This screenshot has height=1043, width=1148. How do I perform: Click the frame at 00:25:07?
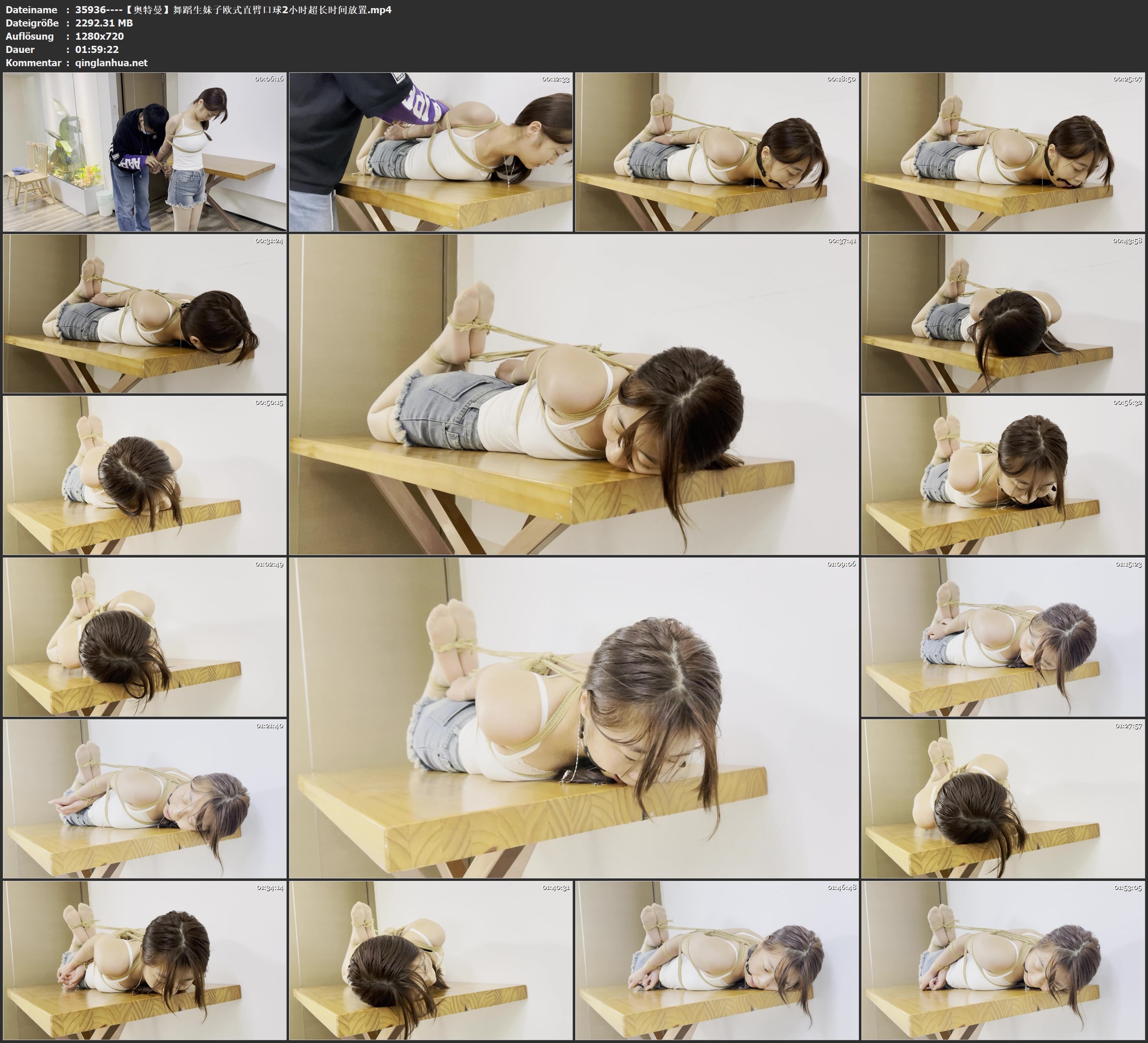pos(1003,152)
